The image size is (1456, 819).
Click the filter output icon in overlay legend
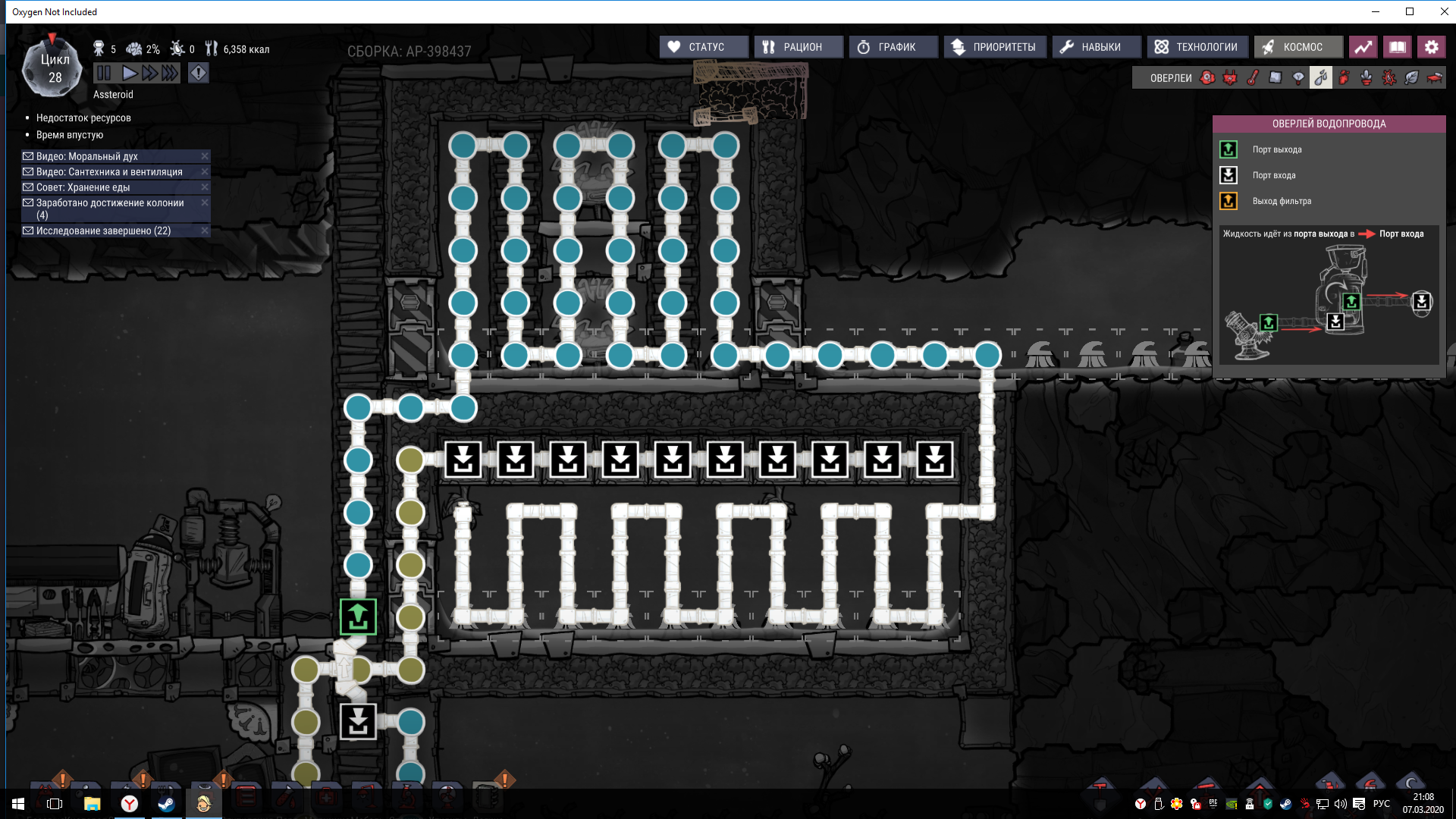click(1229, 200)
